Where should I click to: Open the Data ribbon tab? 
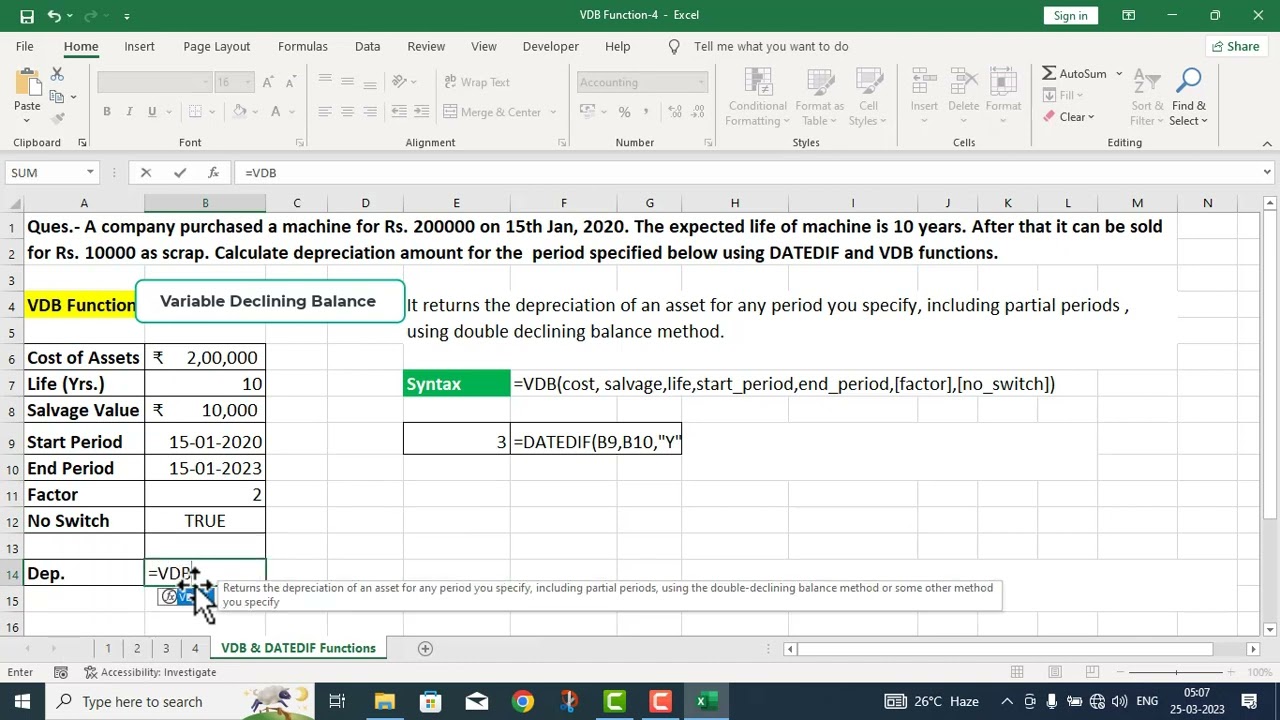coord(367,46)
